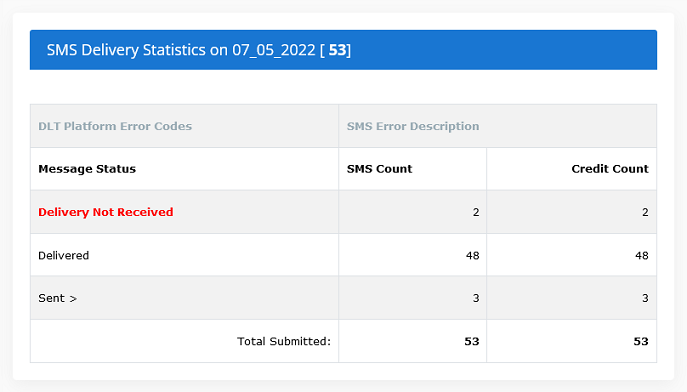Click SMS count 2 for Delivery Not Received
Screen dimensions: 687x392
tap(476, 212)
